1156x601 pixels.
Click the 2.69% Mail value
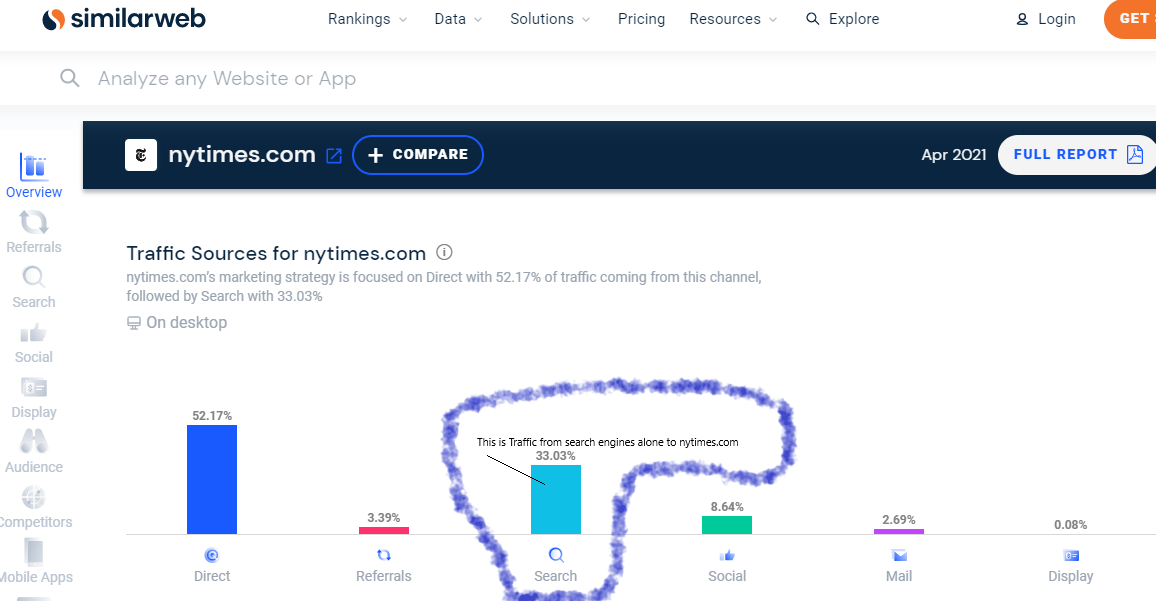[x=899, y=520]
